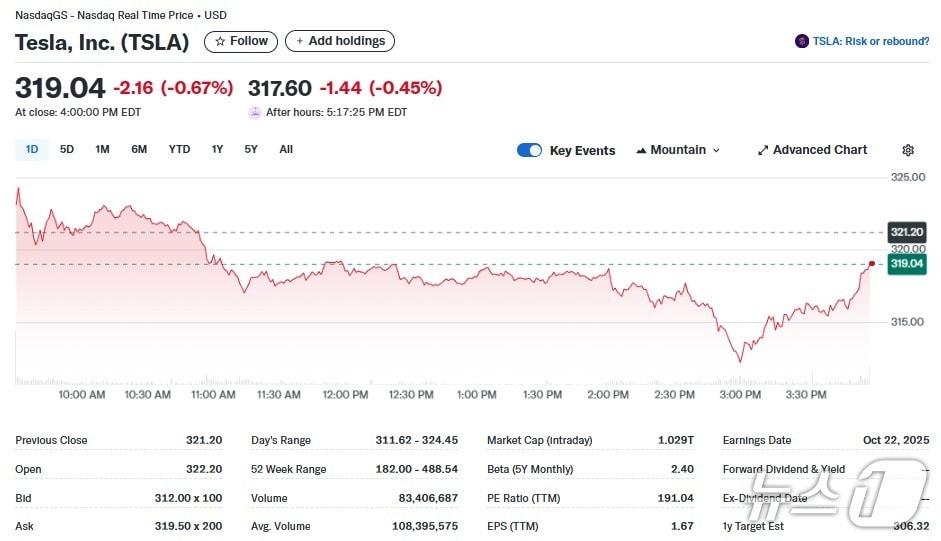Screen dimensions: 941x541
Task: Toggle the Key Events switch
Action: (x=529, y=150)
